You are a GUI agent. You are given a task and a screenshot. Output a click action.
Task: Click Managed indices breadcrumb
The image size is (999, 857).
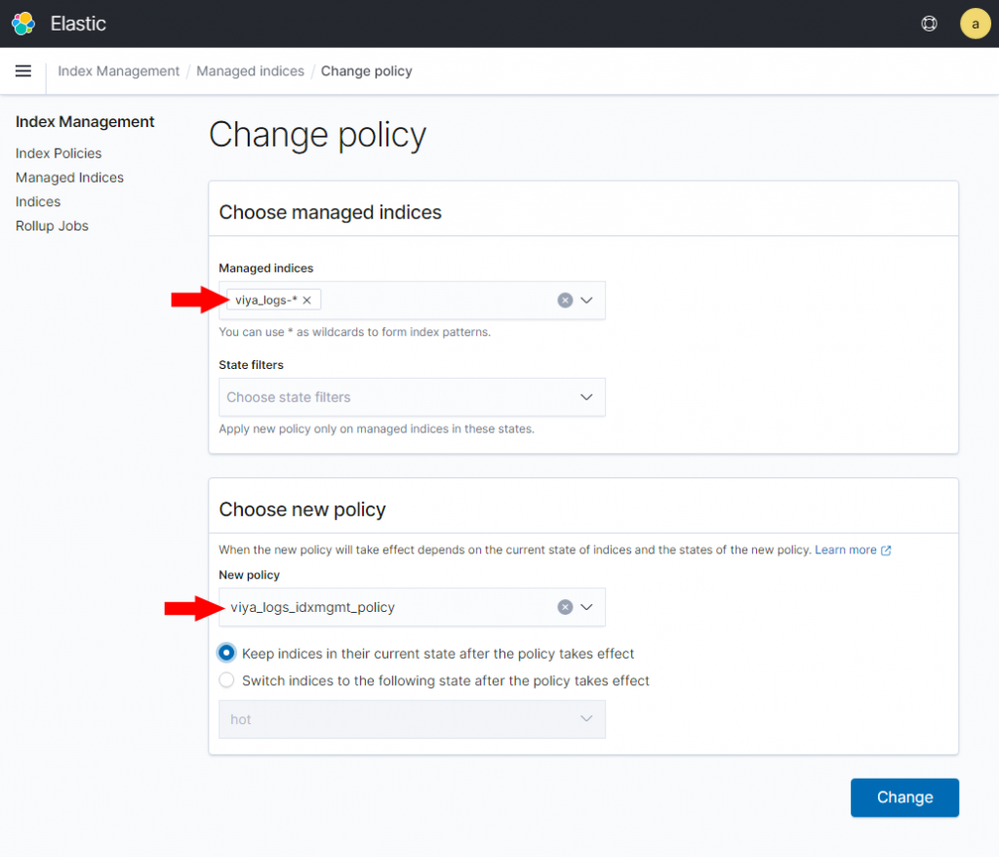click(250, 71)
